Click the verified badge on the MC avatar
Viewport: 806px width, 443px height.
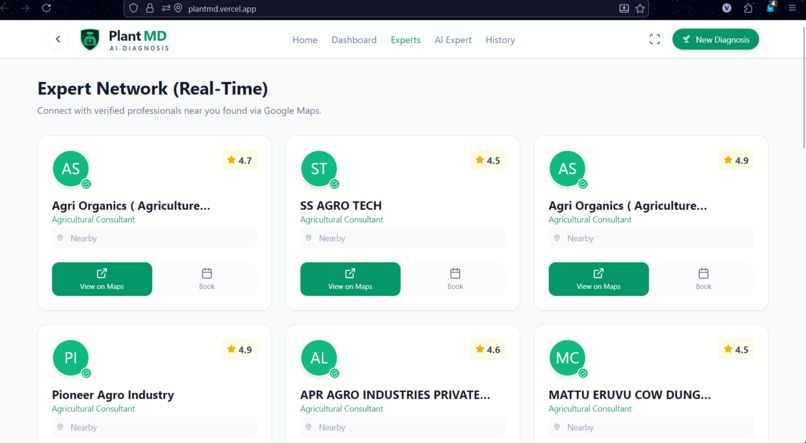[x=583, y=373]
